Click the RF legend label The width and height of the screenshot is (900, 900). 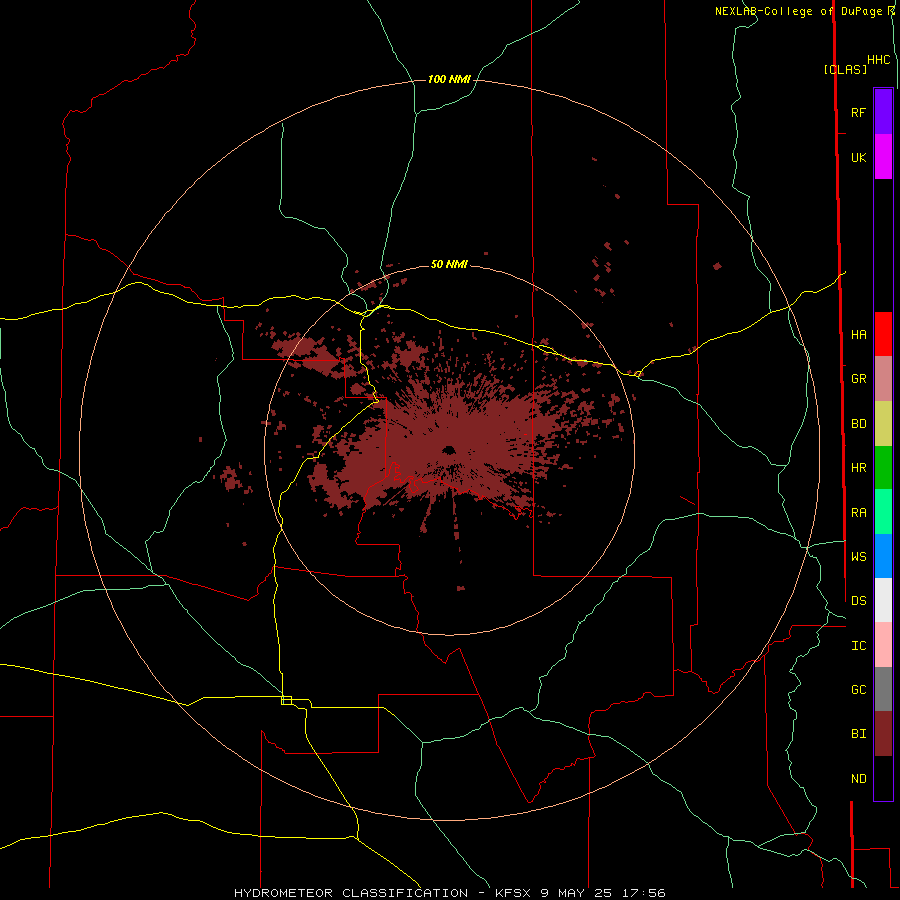point(859,112)
